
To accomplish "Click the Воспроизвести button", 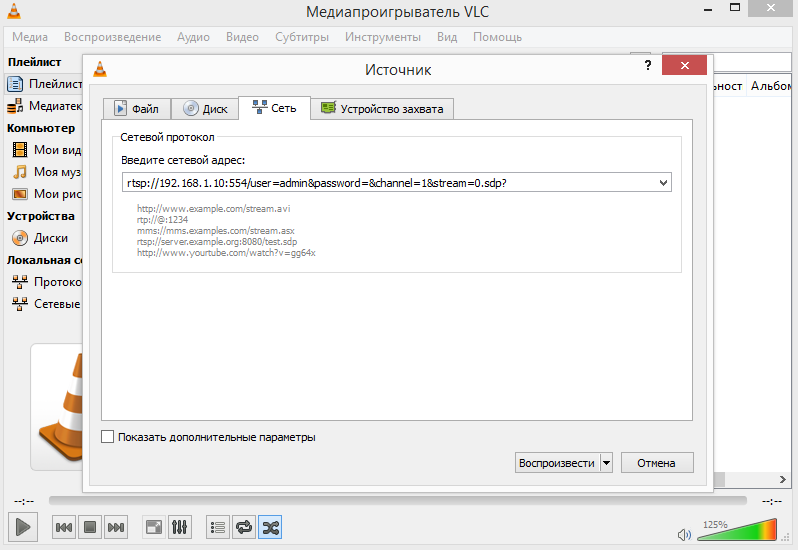I will pos(557,463).
